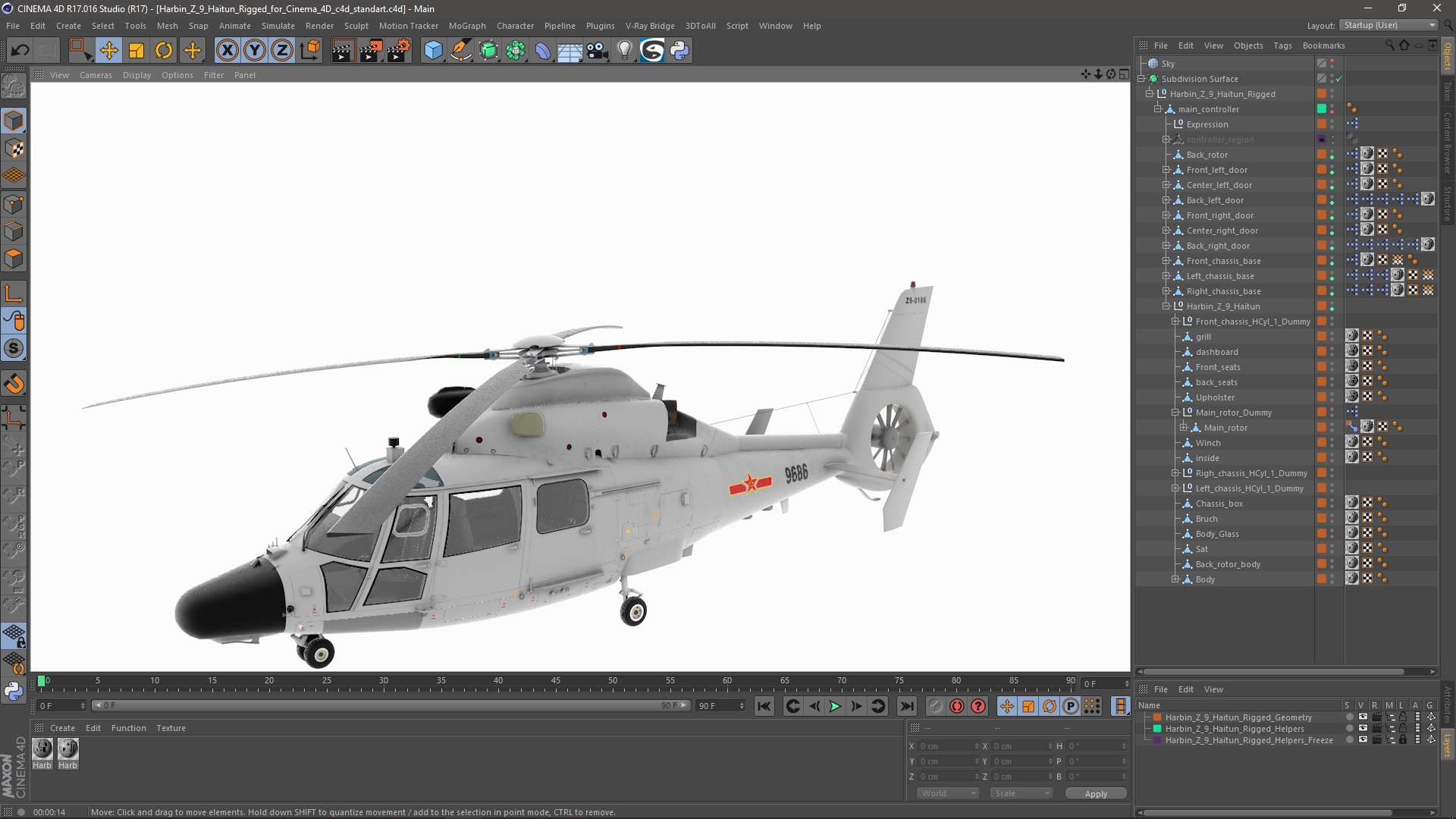Switch to Edges mode
The image size is (1456, 819).
click(14, 231)
